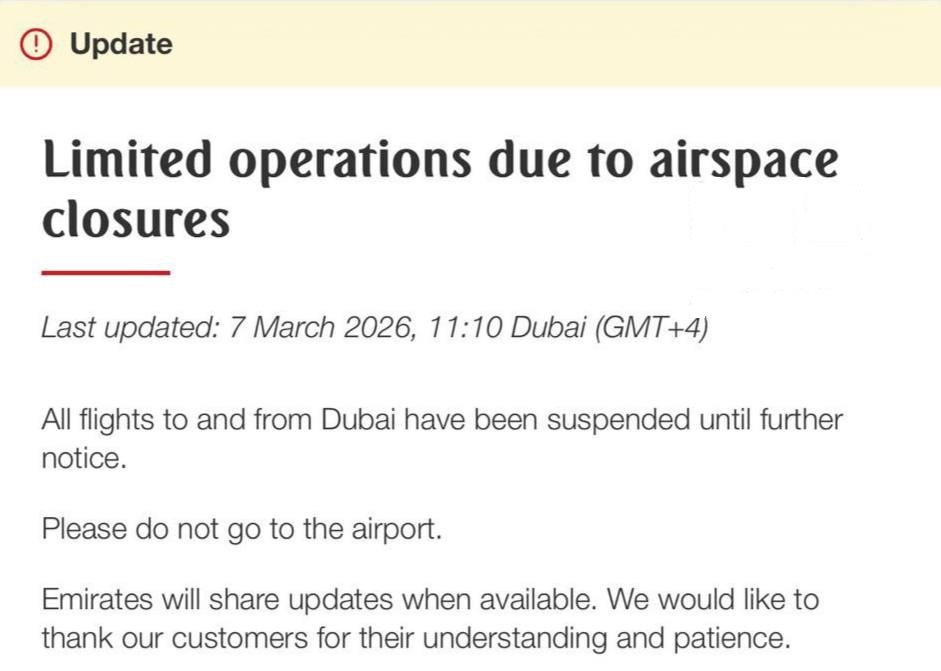Click the red exclamation alert icon

click(x=37, y=44)
